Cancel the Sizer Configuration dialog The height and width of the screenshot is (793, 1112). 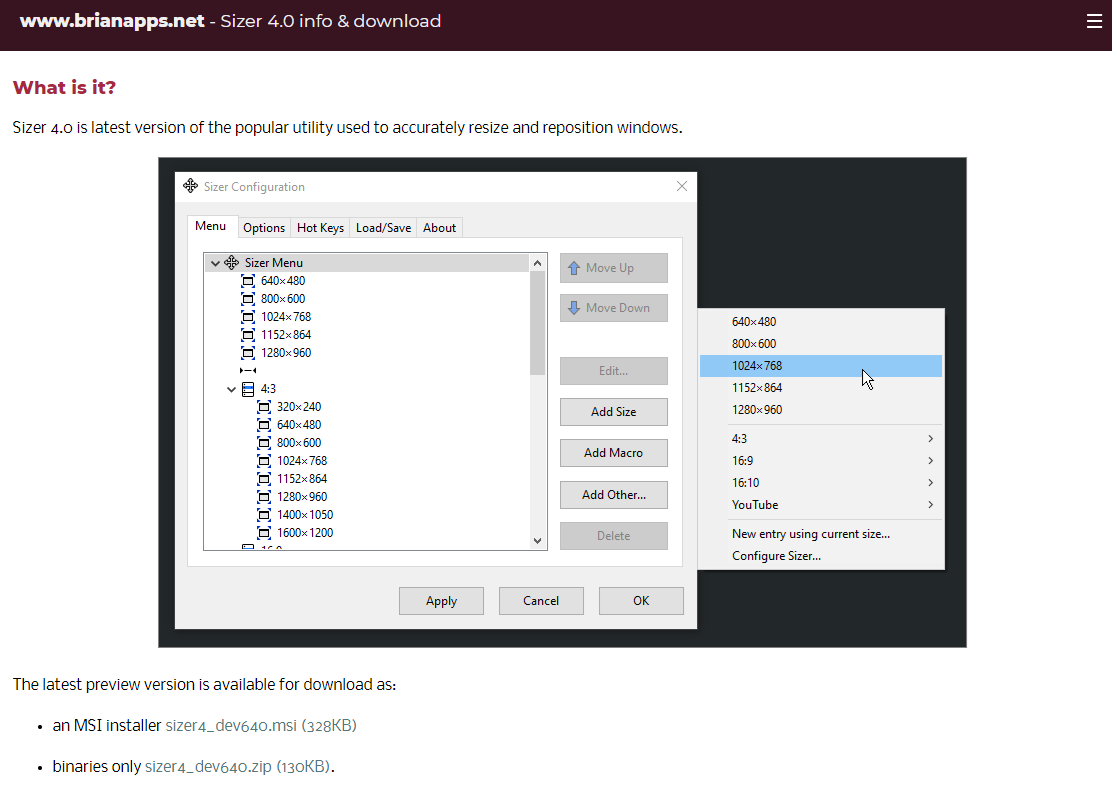coord(541,601)
